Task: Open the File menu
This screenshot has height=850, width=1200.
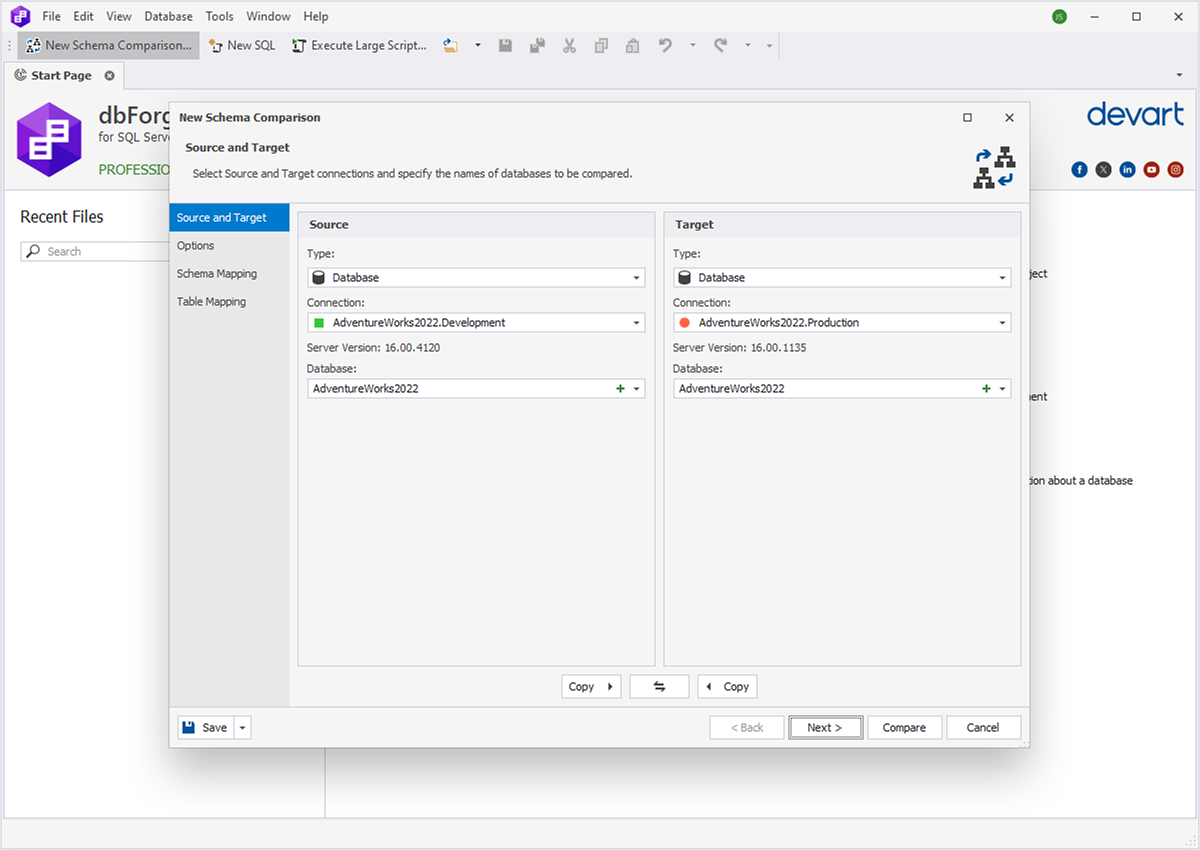Action: [x=52, y=16]
